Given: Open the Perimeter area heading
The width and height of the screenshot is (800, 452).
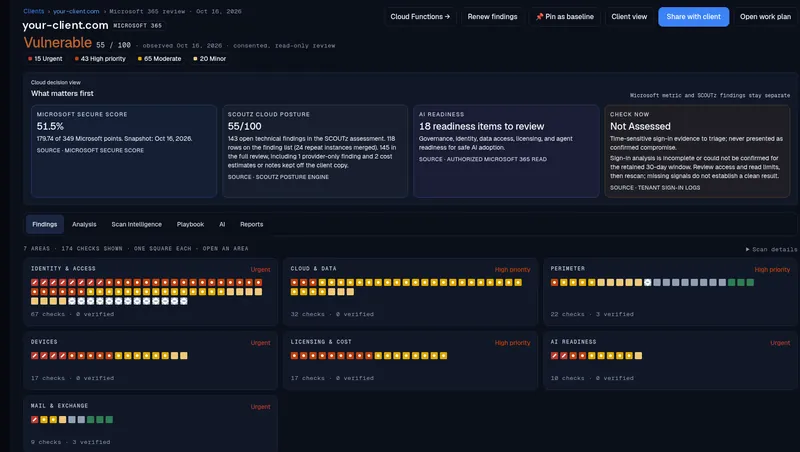Looking at the screenshot, I should click(x=567, y=268).
